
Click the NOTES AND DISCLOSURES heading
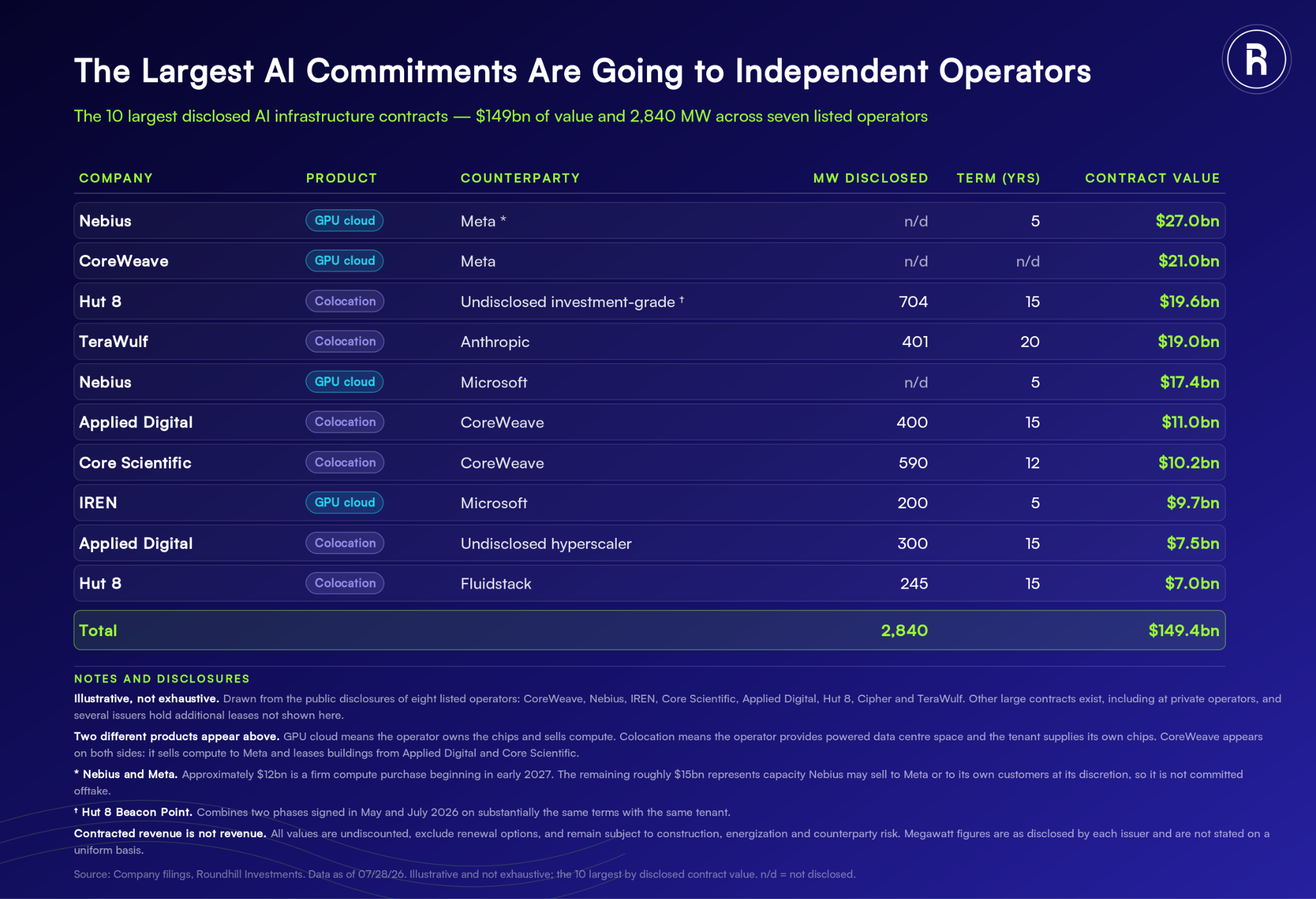tap(161, 679)
